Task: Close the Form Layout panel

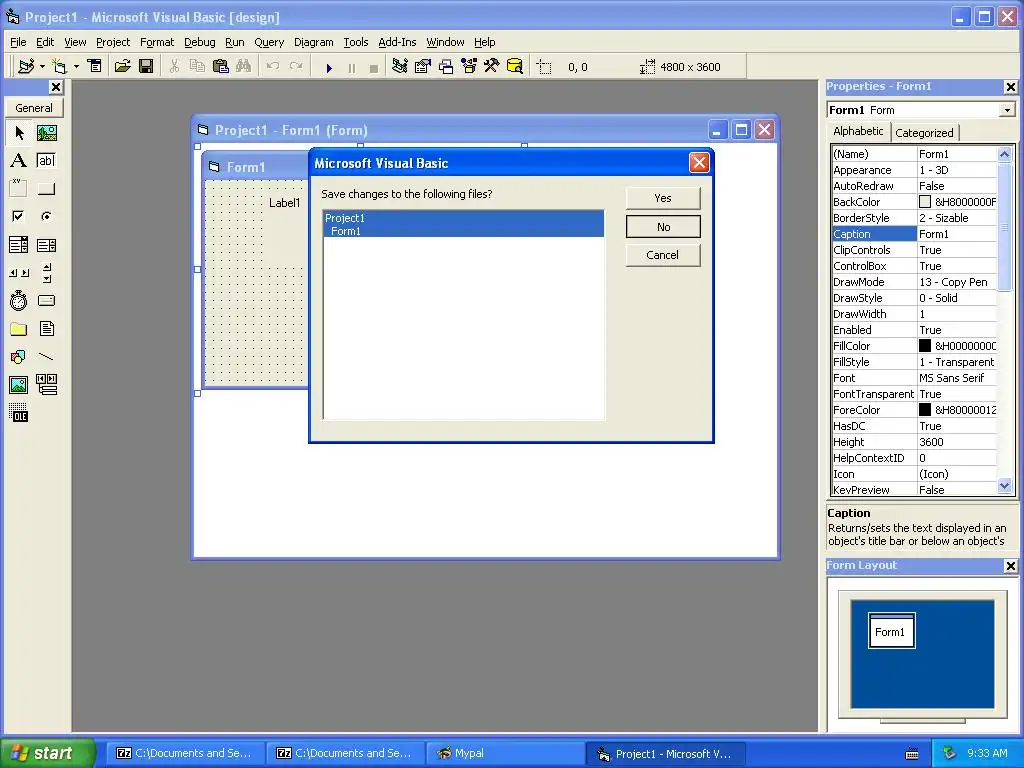Action: point(1010,566)
